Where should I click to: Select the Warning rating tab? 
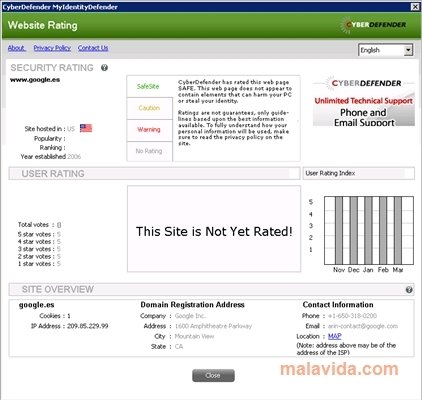pos(149,129)
